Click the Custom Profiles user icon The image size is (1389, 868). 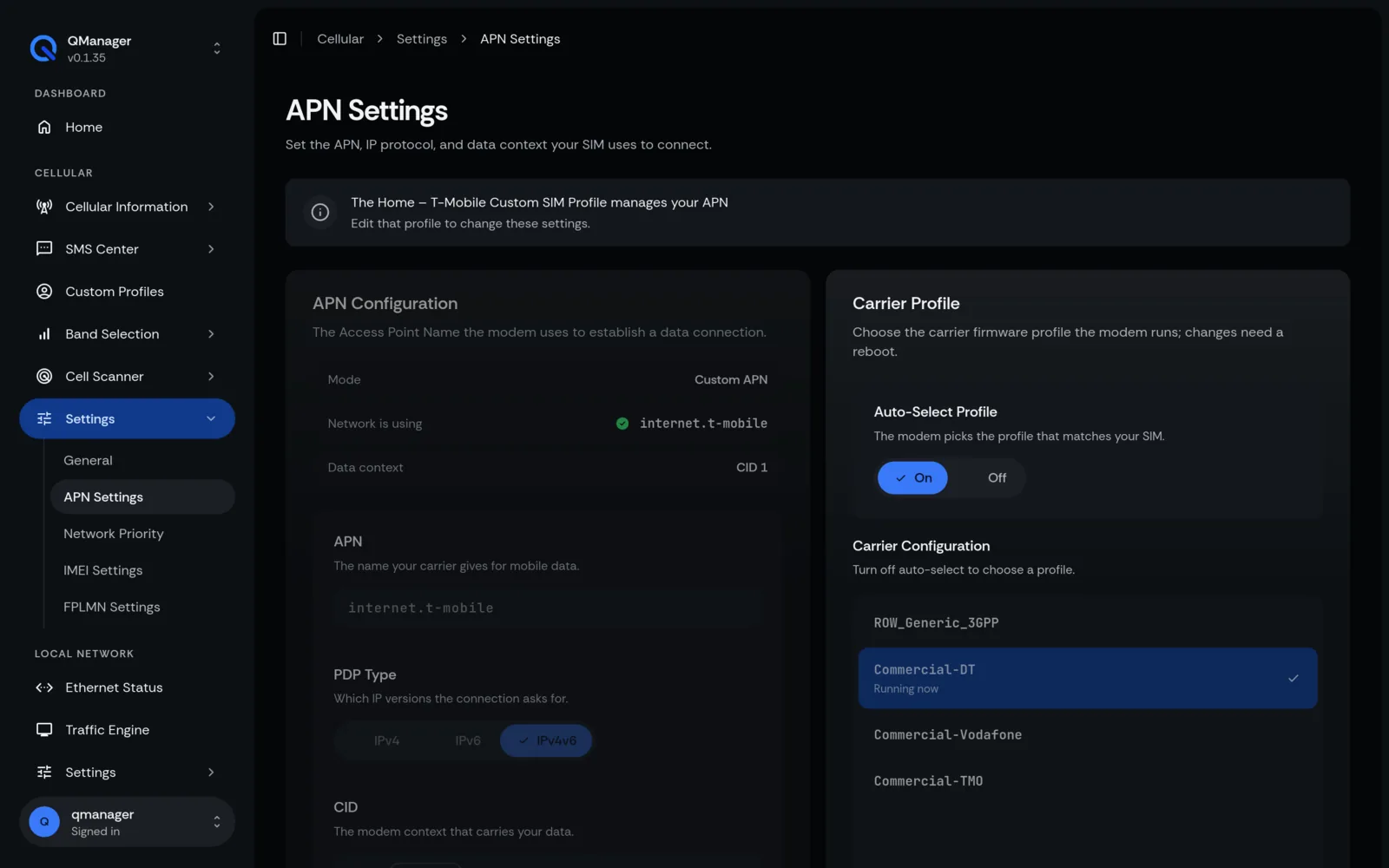44,292
